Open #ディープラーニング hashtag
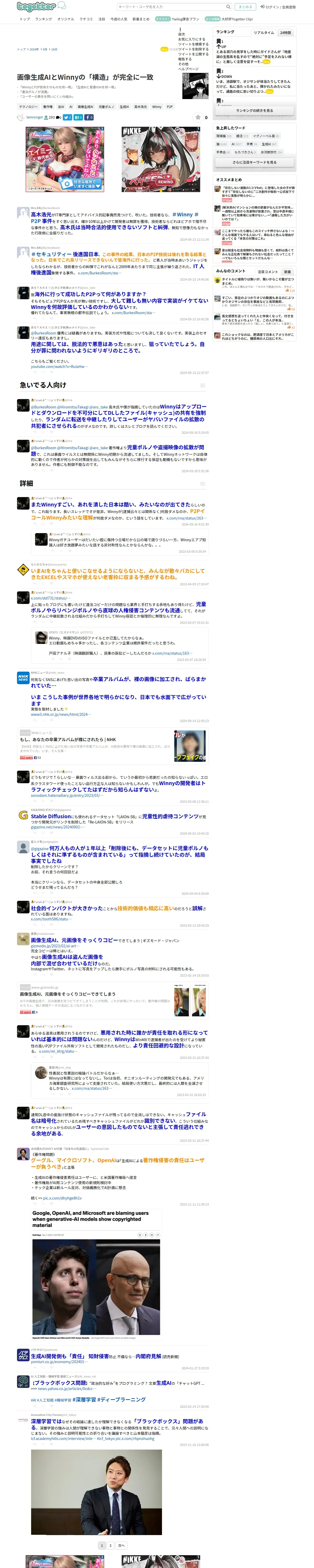The height and width of the screenshot is (1568, 314). 121,1400
